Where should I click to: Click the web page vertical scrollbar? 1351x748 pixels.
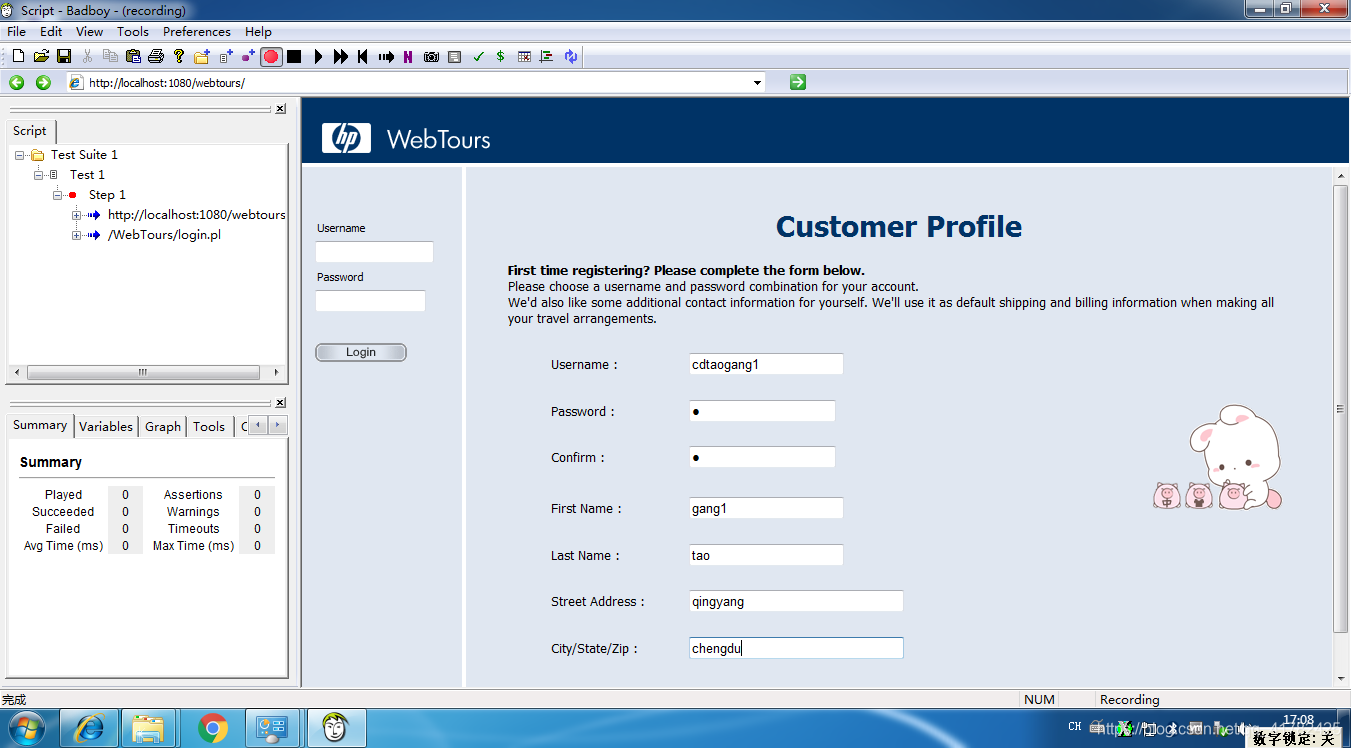(1341, 407)
